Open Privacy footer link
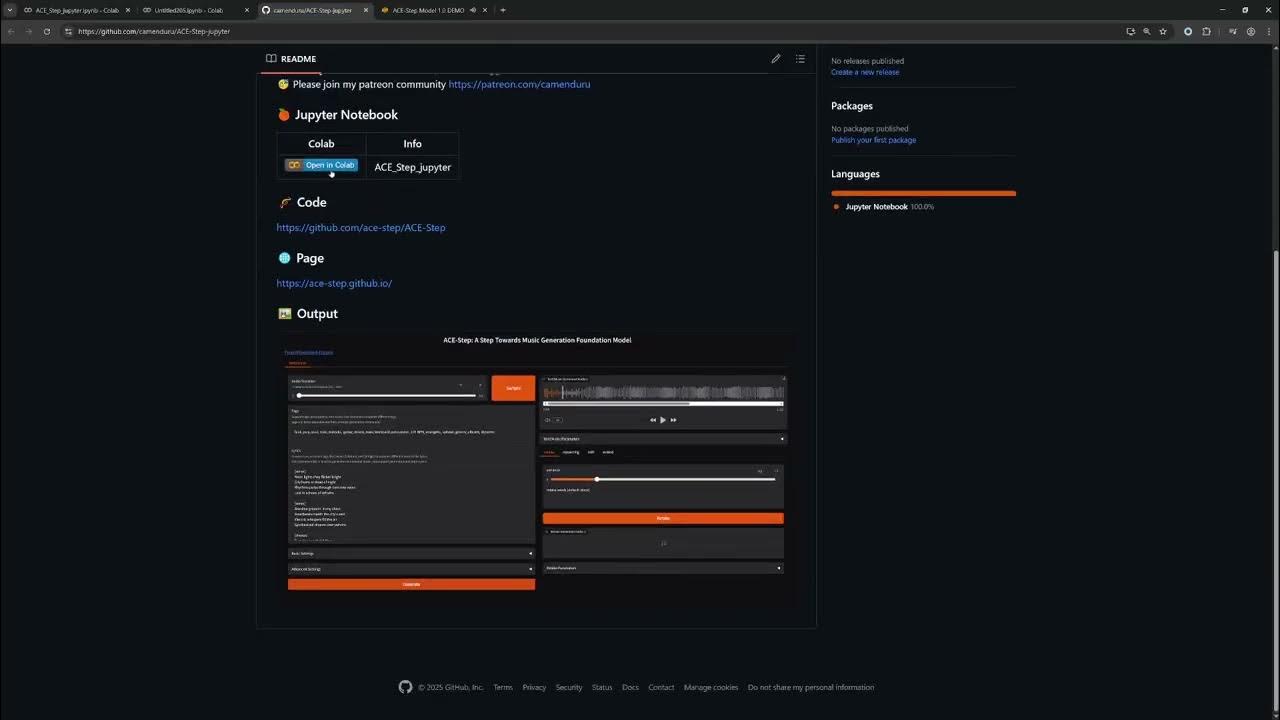Screen dimensions: 1280x720 pos(534,687)
